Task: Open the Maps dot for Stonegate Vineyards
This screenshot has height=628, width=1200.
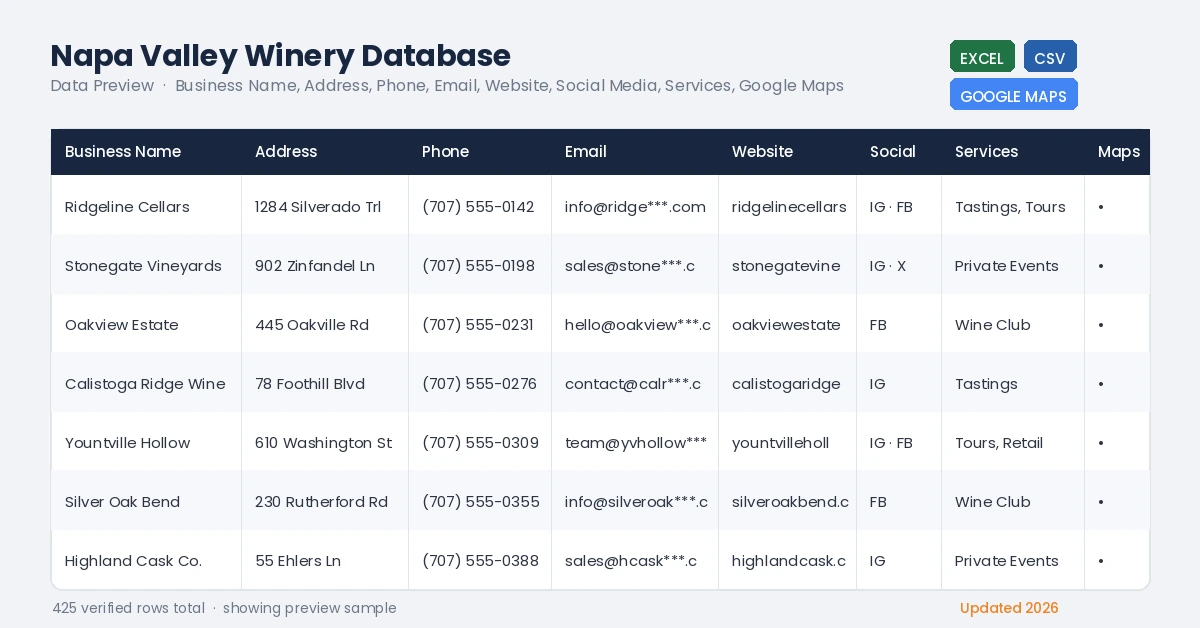Action: click(1101, 266)
